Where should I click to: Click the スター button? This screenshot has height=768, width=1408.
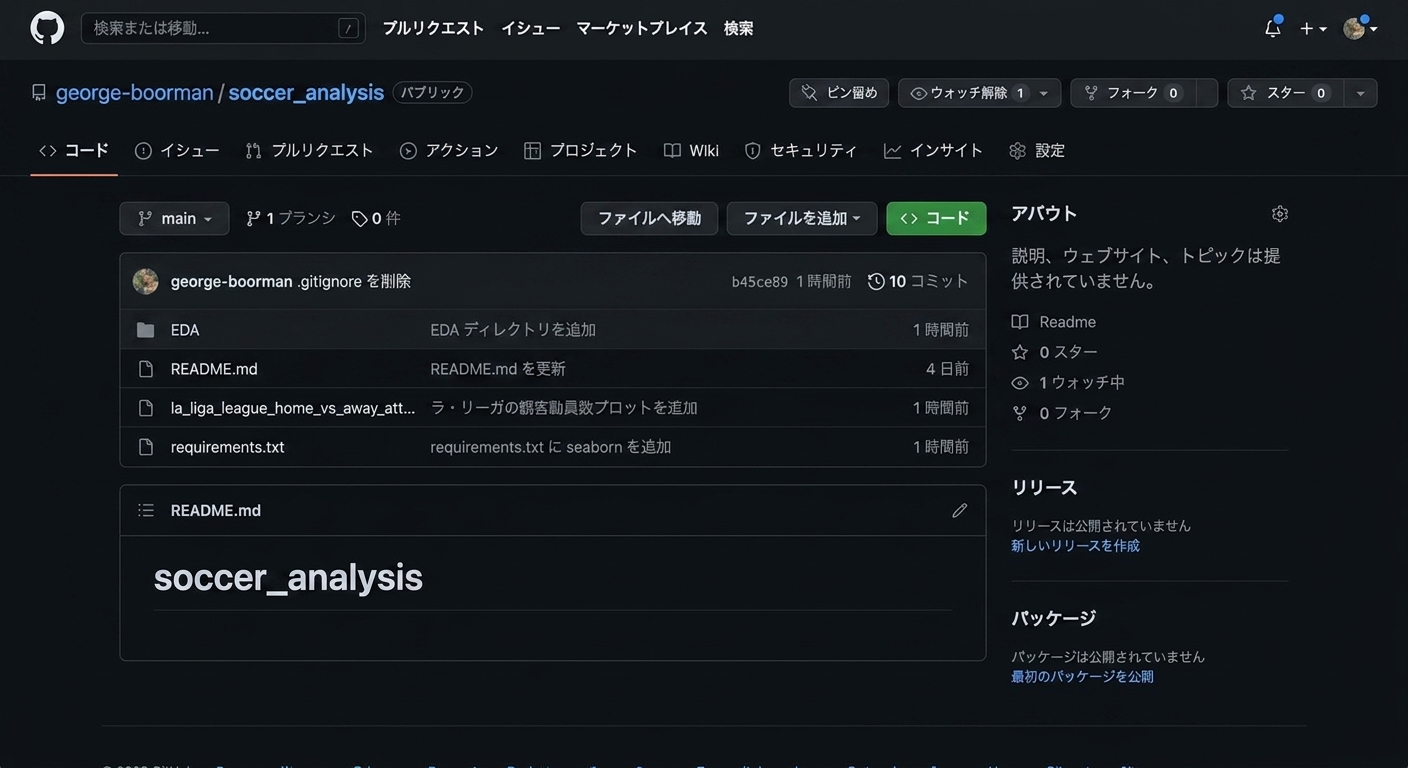[1284, 93]
